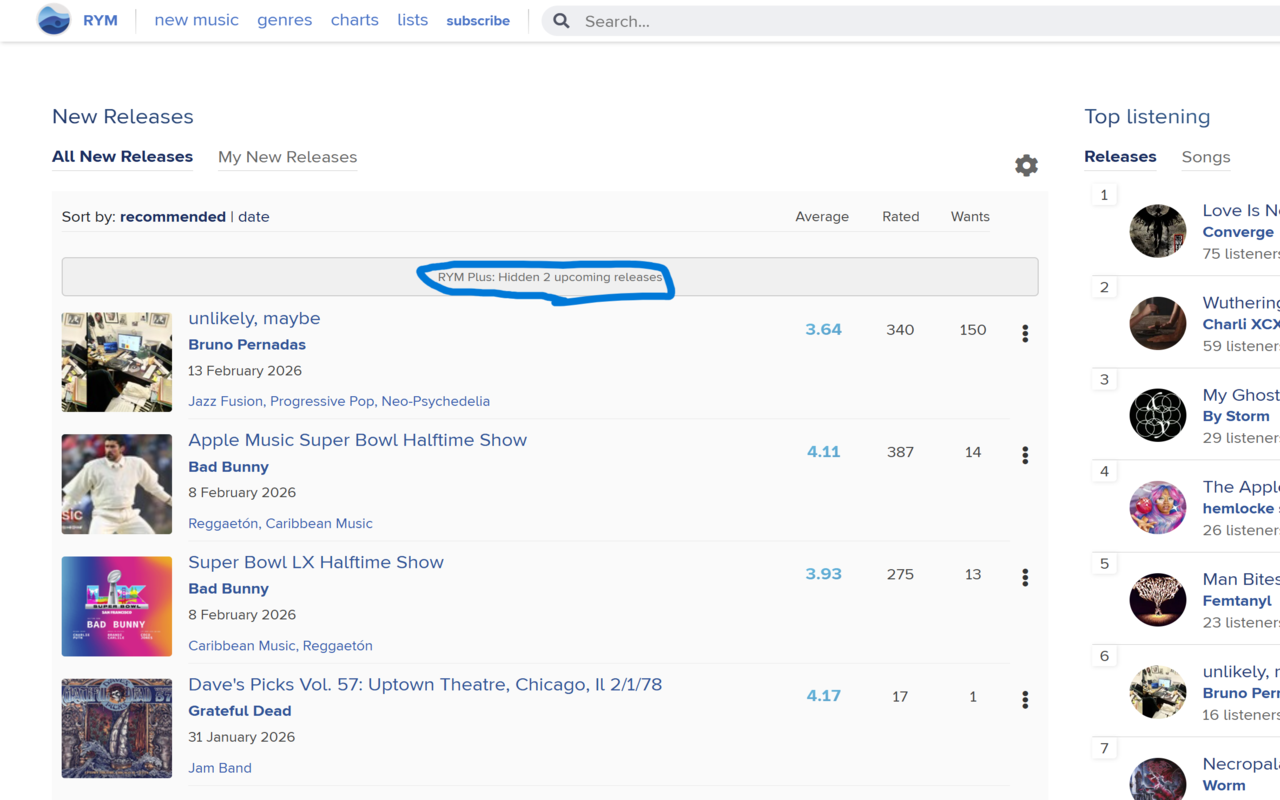This screenshot has height=800, width=1280.
Task: Go to Femtanyl artist page
Action: click(1237, 601)
